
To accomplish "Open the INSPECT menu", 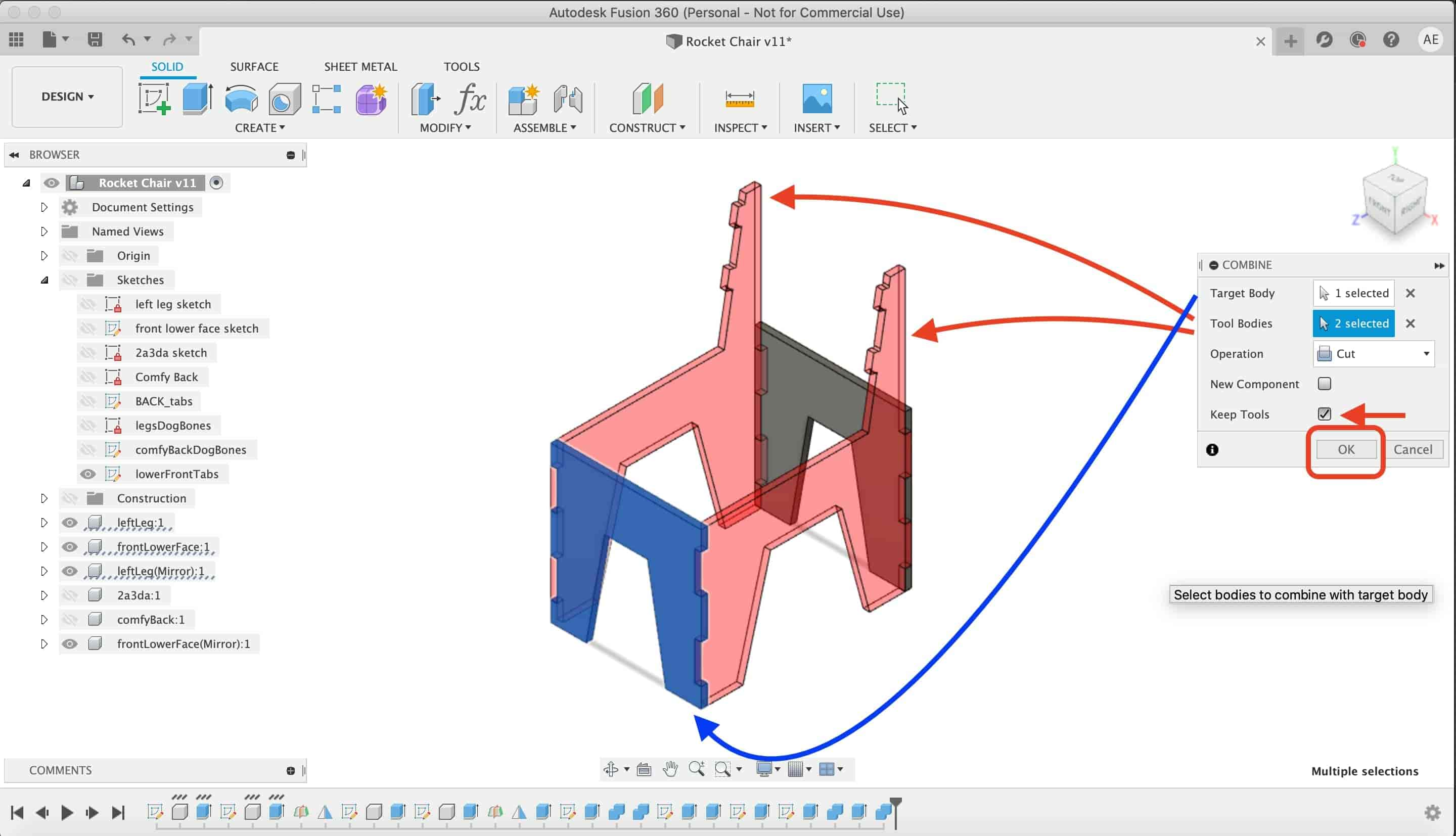I will [740, 127].
